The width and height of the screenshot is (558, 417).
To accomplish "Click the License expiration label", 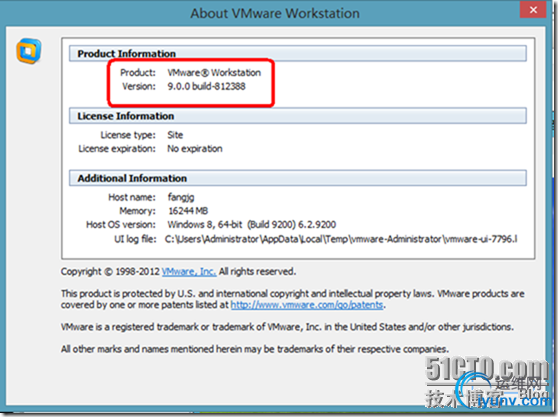I will coord(117,149).
